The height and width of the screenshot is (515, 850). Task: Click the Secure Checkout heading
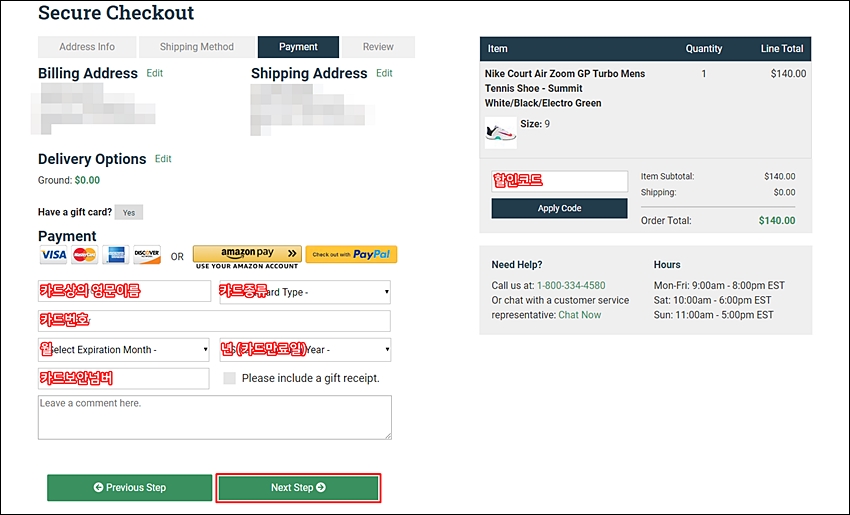click(116, 12)
